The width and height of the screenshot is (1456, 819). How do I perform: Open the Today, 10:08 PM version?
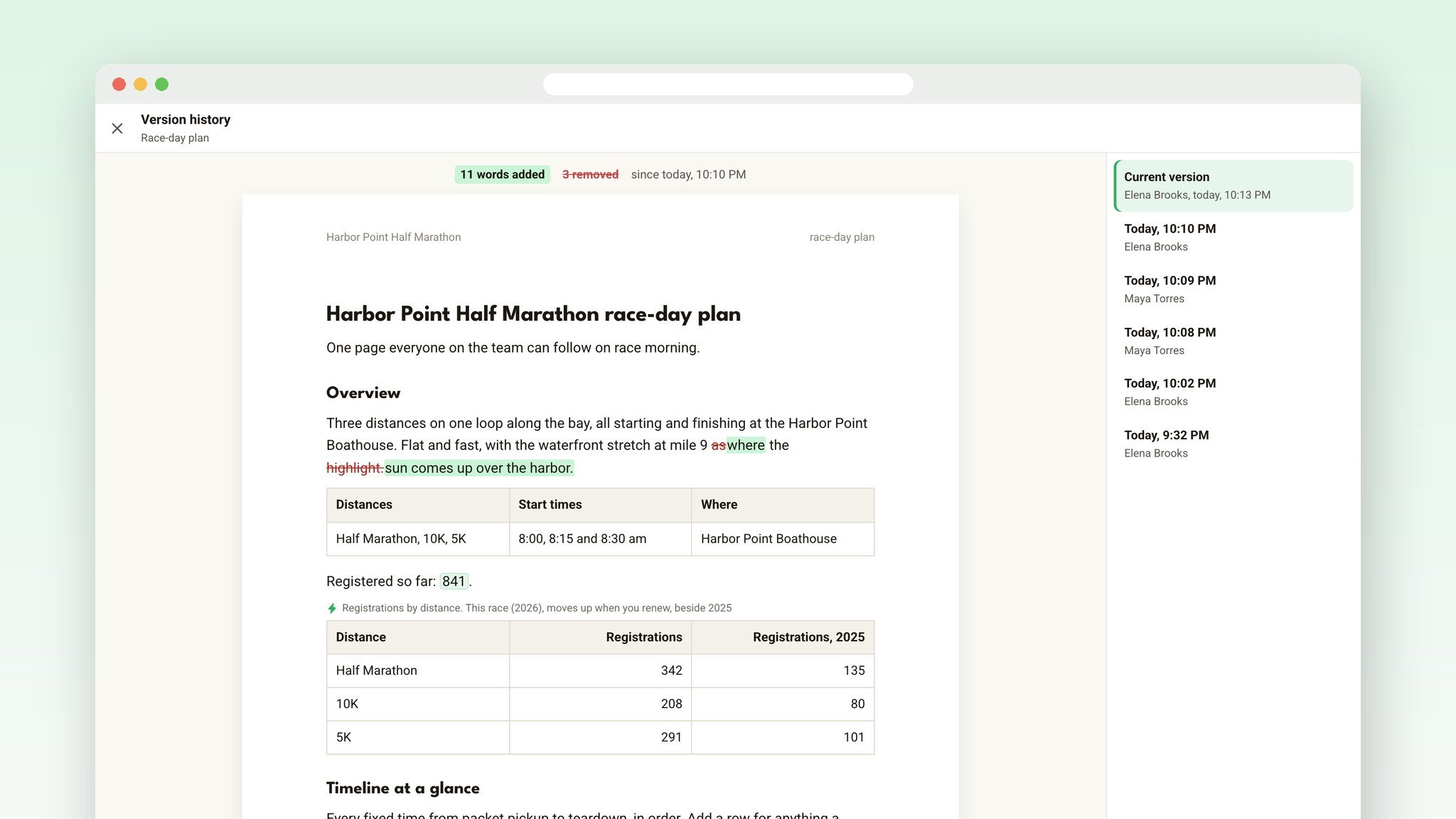pyautogui.click(x=1233, y=341)
